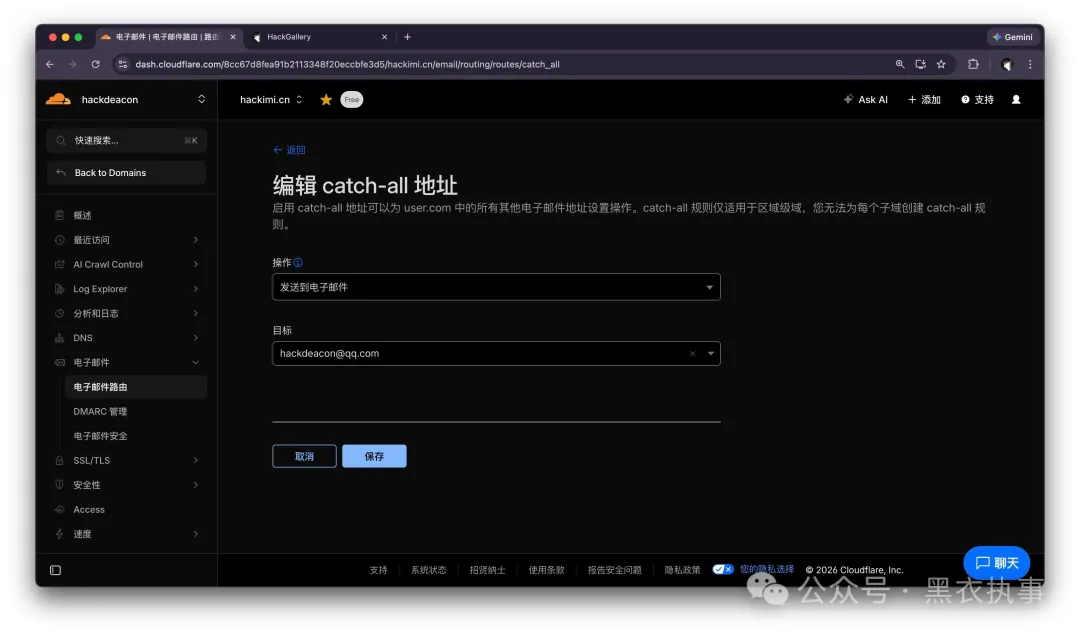Click the 概述 document icon
Viewport: 1080px width, 634px height.
coord(59,216)
